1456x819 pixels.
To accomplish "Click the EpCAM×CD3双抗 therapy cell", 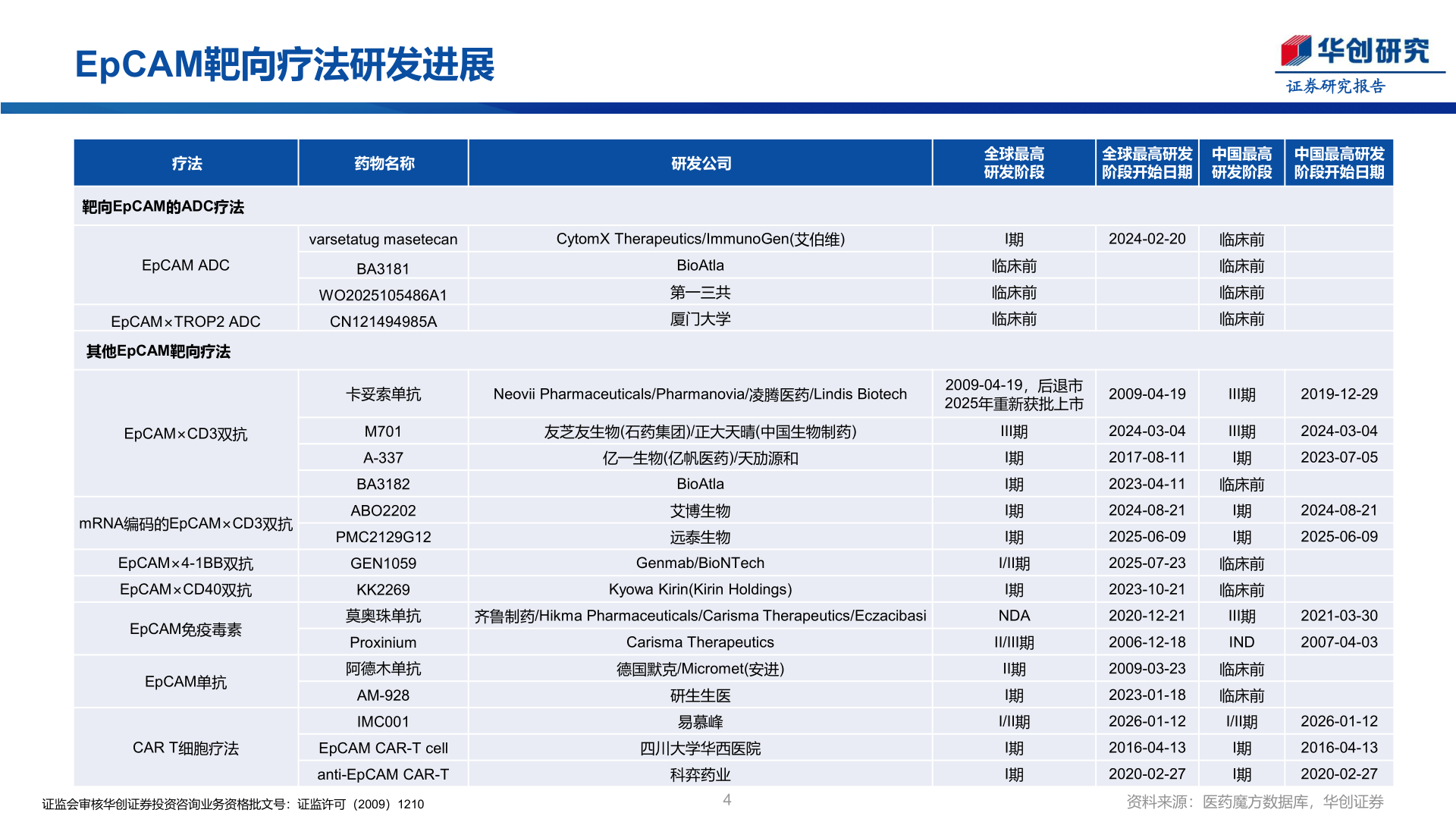I will pos(186,434).
